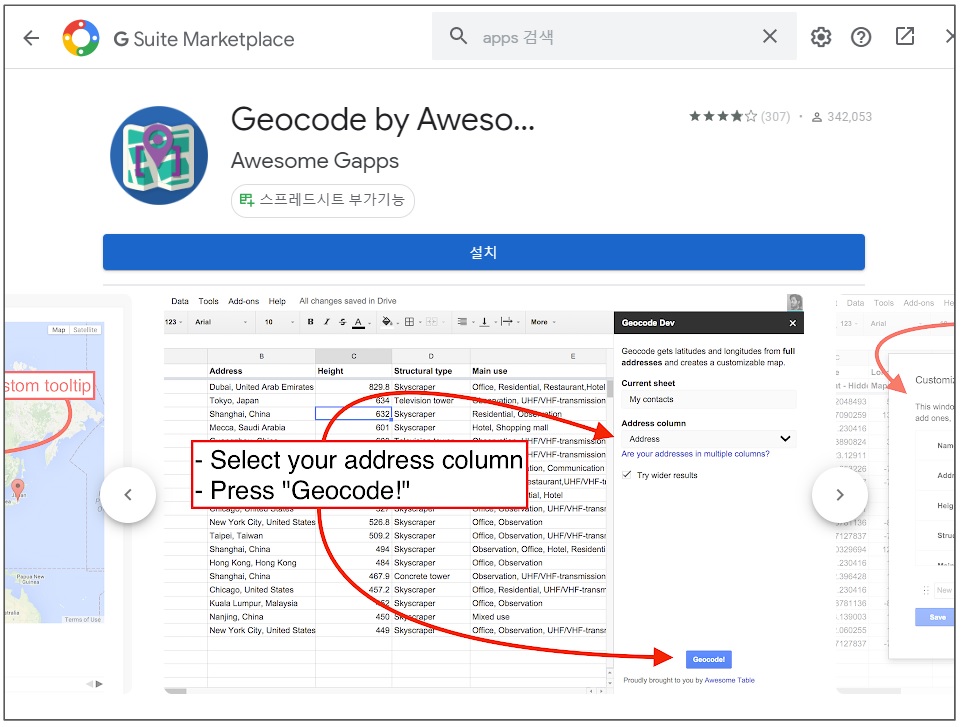
Task: Go back with the left arrow
Action: [31, 38]
